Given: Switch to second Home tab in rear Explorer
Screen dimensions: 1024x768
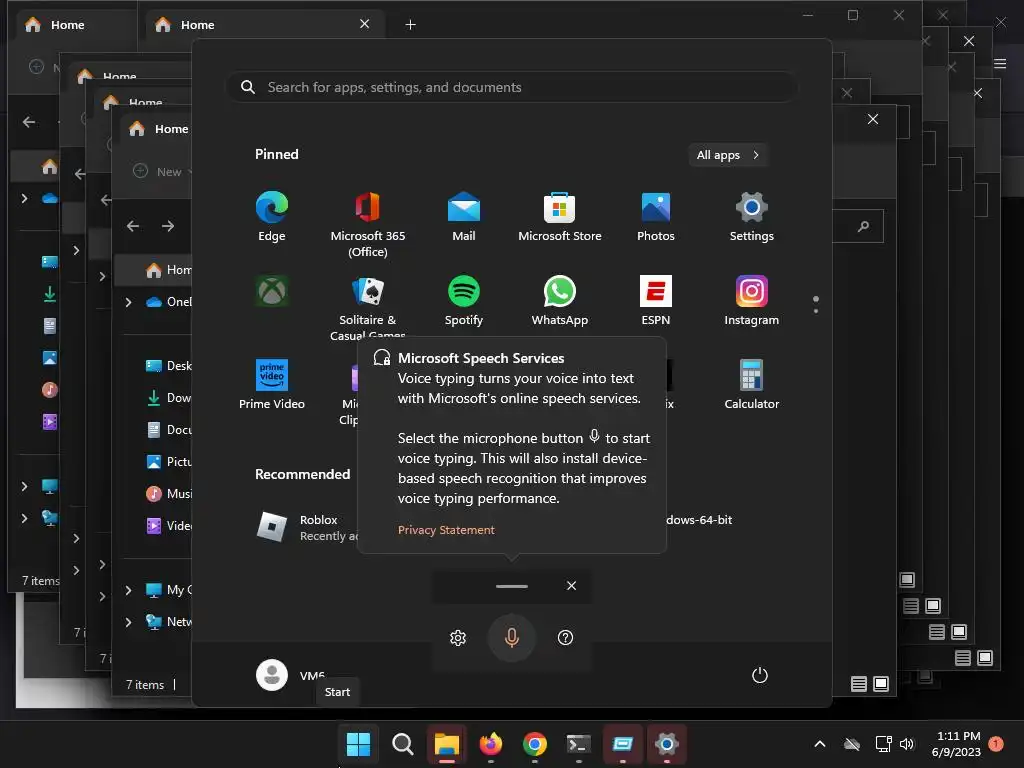Looking at the screenshot, I should [x=261, y=24].
